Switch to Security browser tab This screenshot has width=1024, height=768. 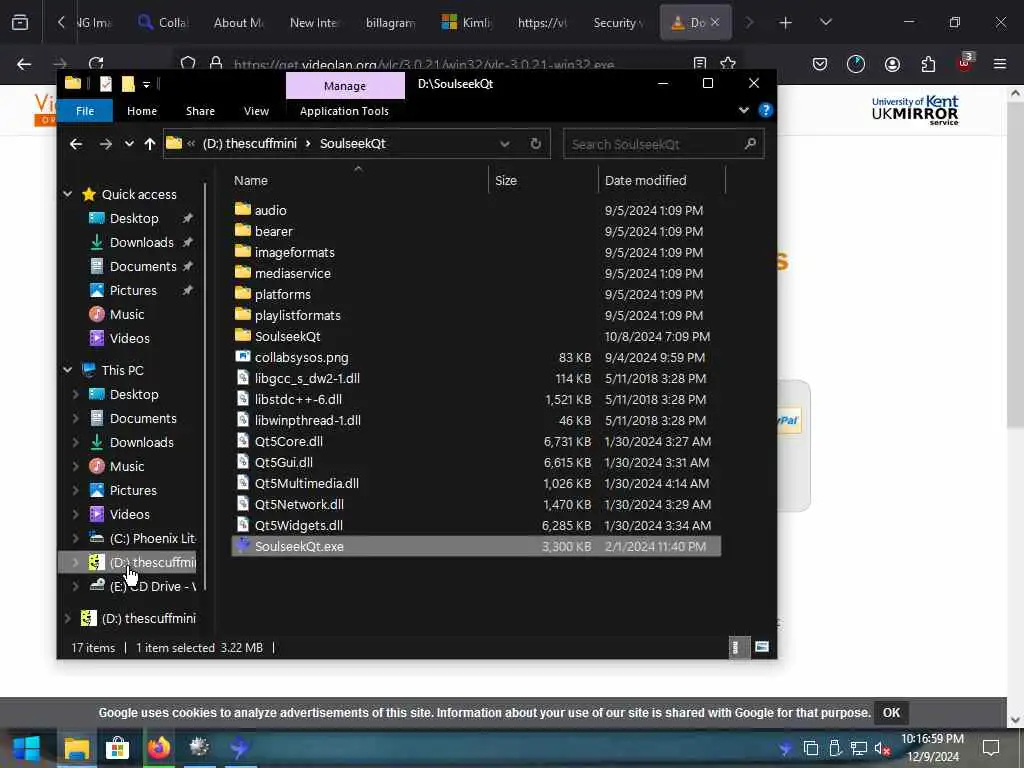point(618,23)
